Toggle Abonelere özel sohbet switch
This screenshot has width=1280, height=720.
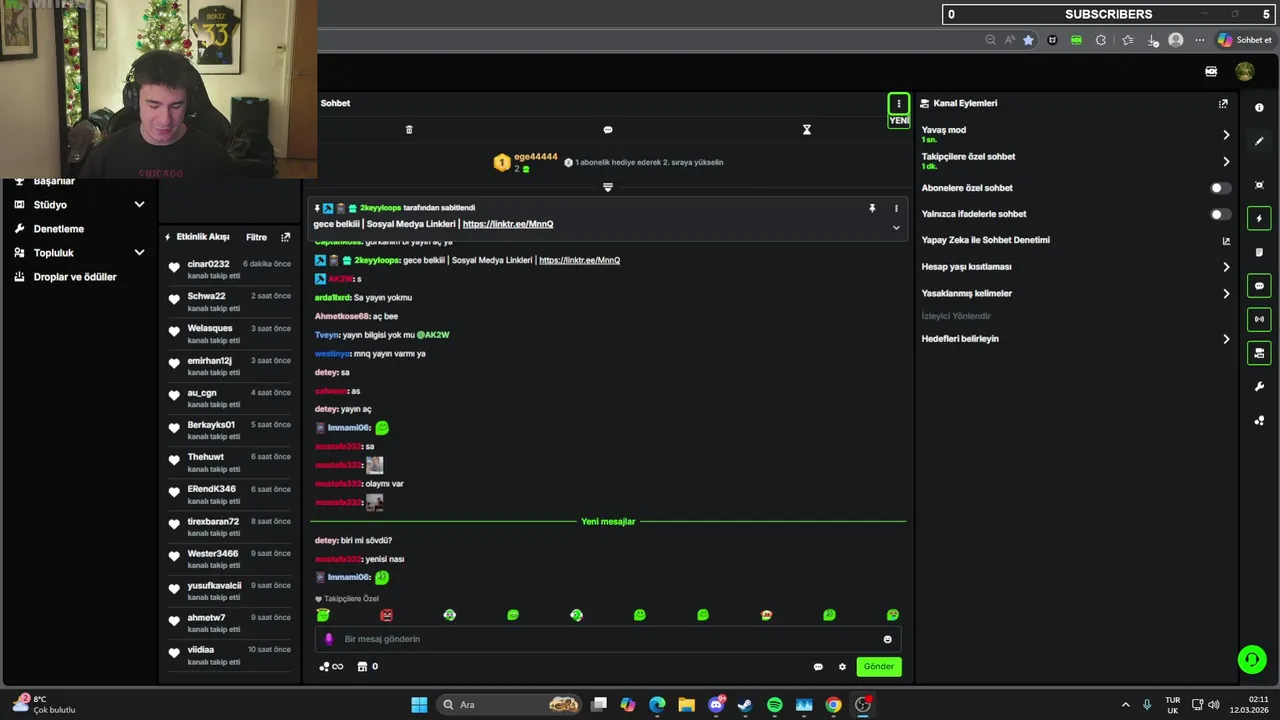(x=1220, y=188)
